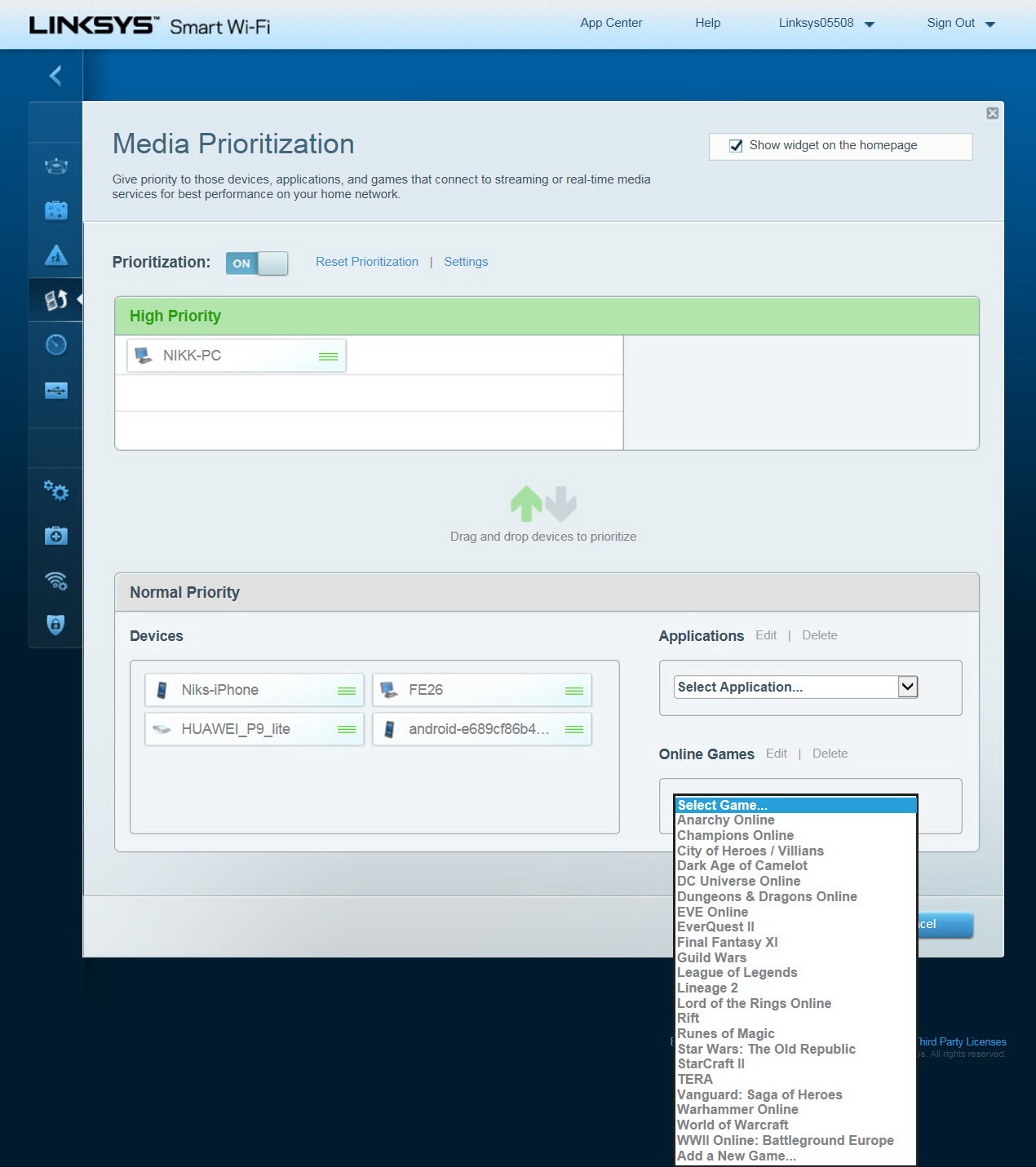Choose City of Heroes / Villians

click(x=796, y=851)
